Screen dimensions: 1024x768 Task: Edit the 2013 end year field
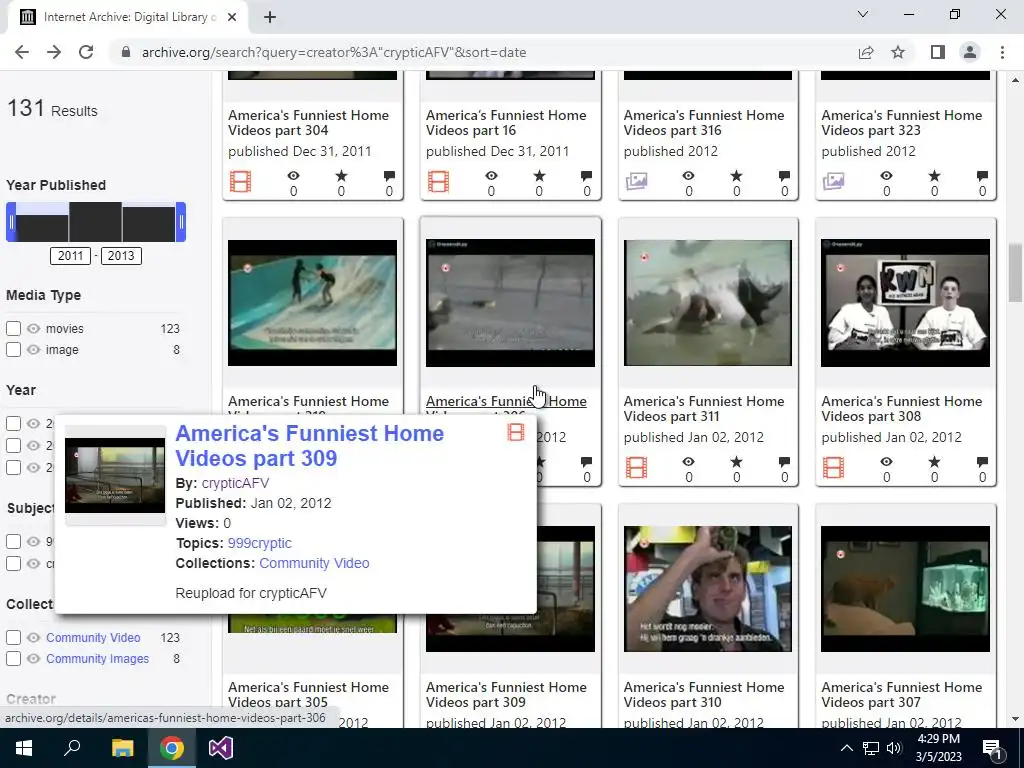pyautogui.click(x=121, y=255)
